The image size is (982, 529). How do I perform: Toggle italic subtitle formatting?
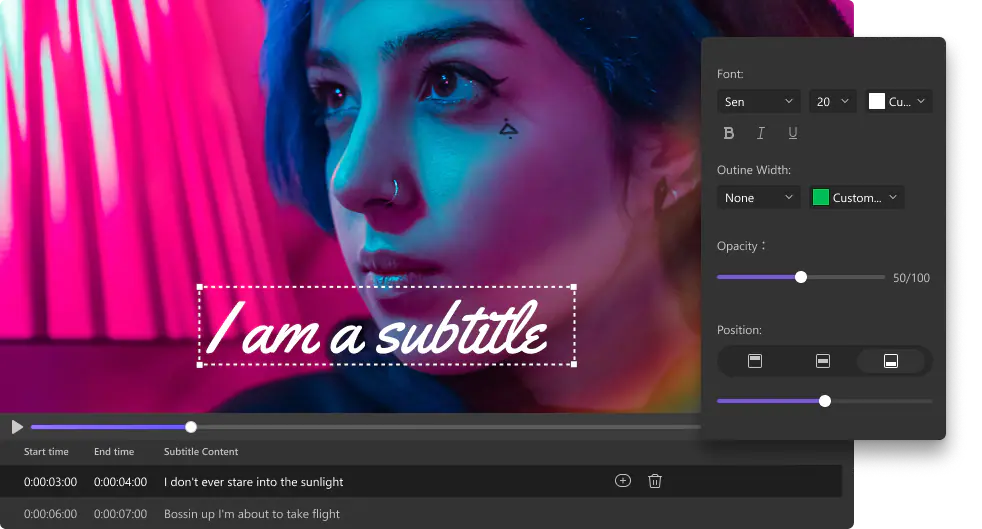click(x=760, y=133)
